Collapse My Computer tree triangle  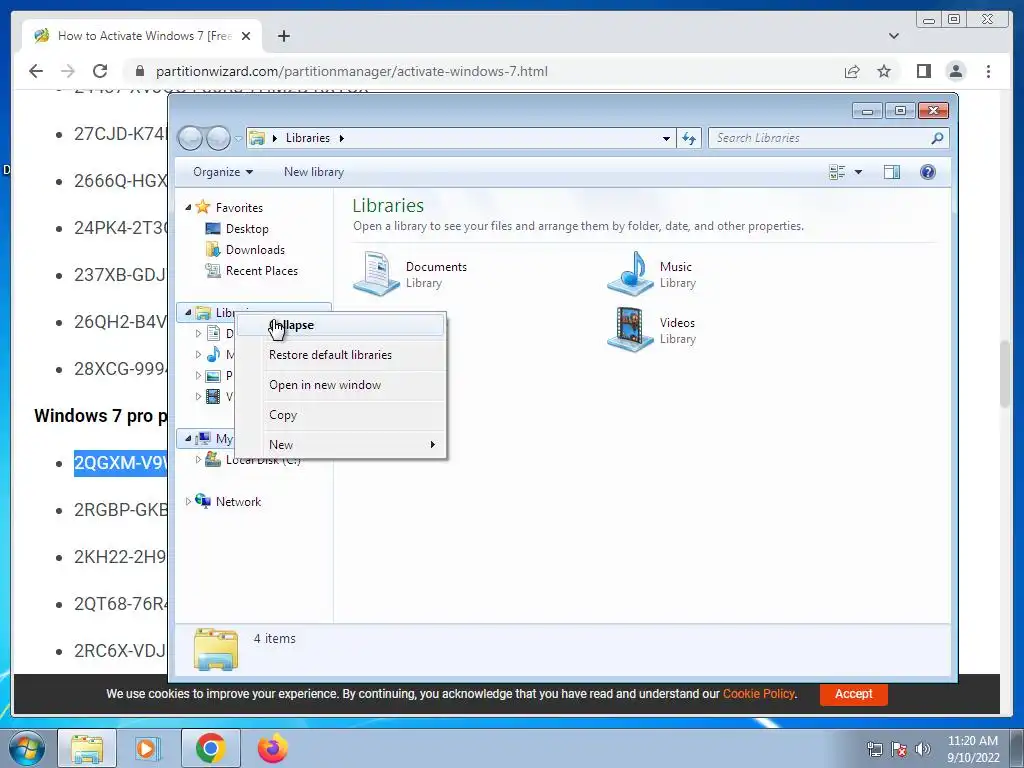click(x=188, y=438)
